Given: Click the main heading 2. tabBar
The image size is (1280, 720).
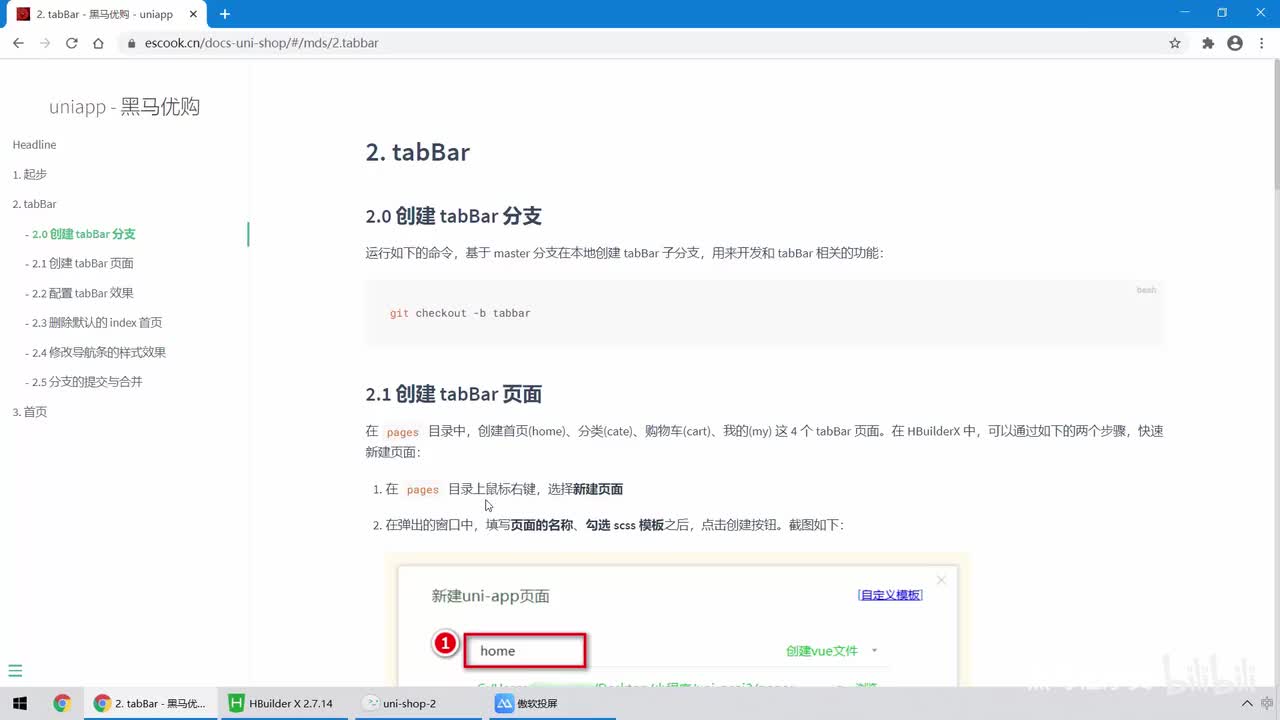Looking at the screenshot, I should tap(418, 152).
